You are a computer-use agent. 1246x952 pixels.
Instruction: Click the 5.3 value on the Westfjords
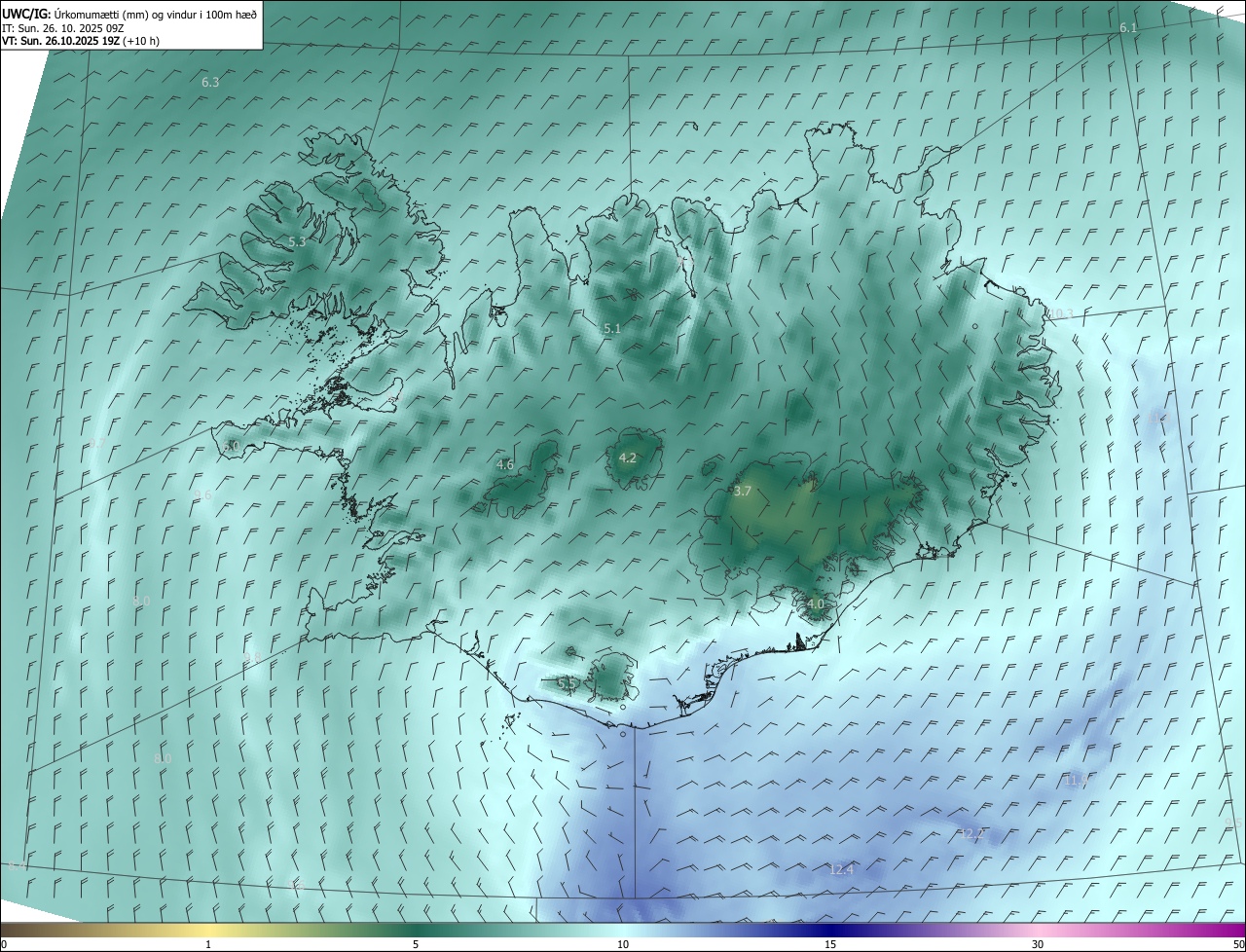coord(297,242)
